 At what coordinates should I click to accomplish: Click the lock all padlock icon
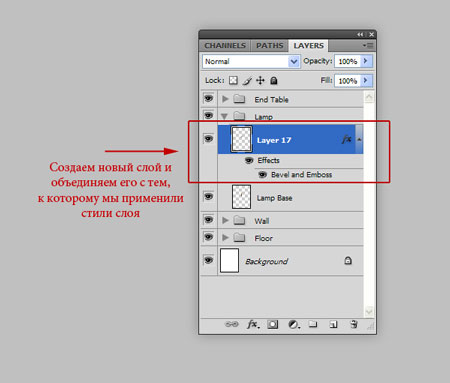[x=274, y=81]
